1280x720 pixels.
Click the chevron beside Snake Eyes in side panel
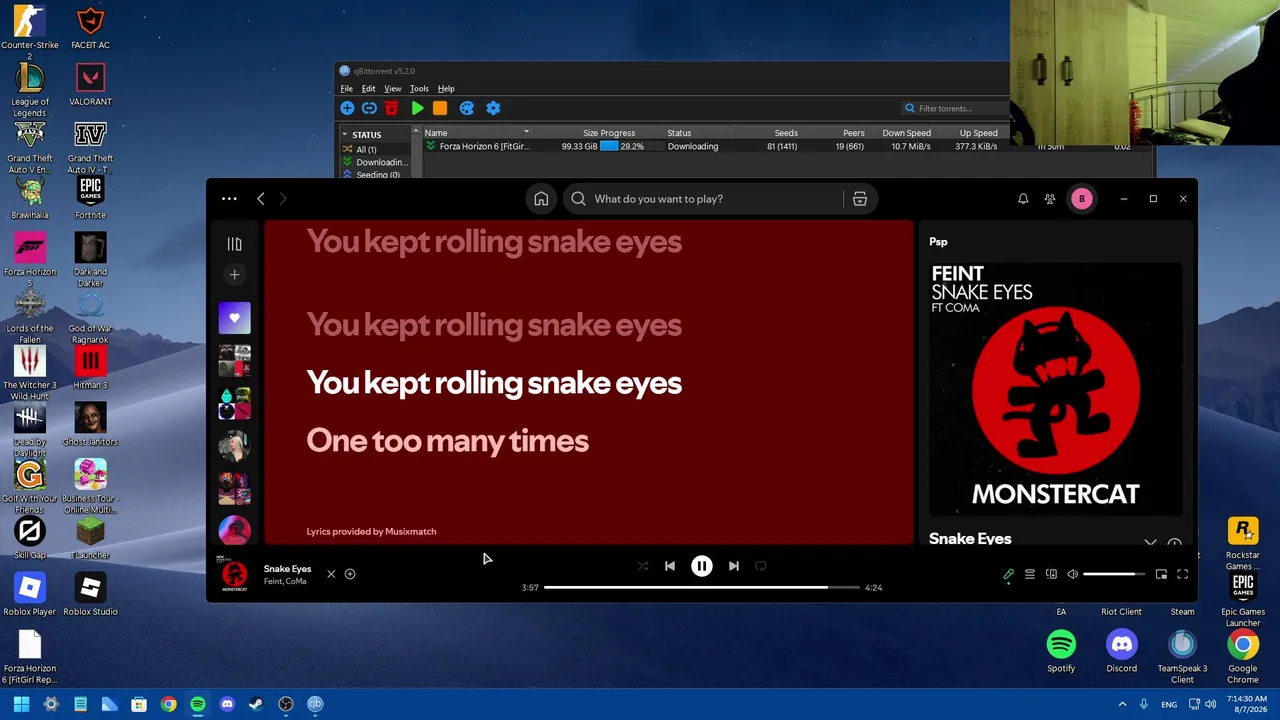[1150, 542]
